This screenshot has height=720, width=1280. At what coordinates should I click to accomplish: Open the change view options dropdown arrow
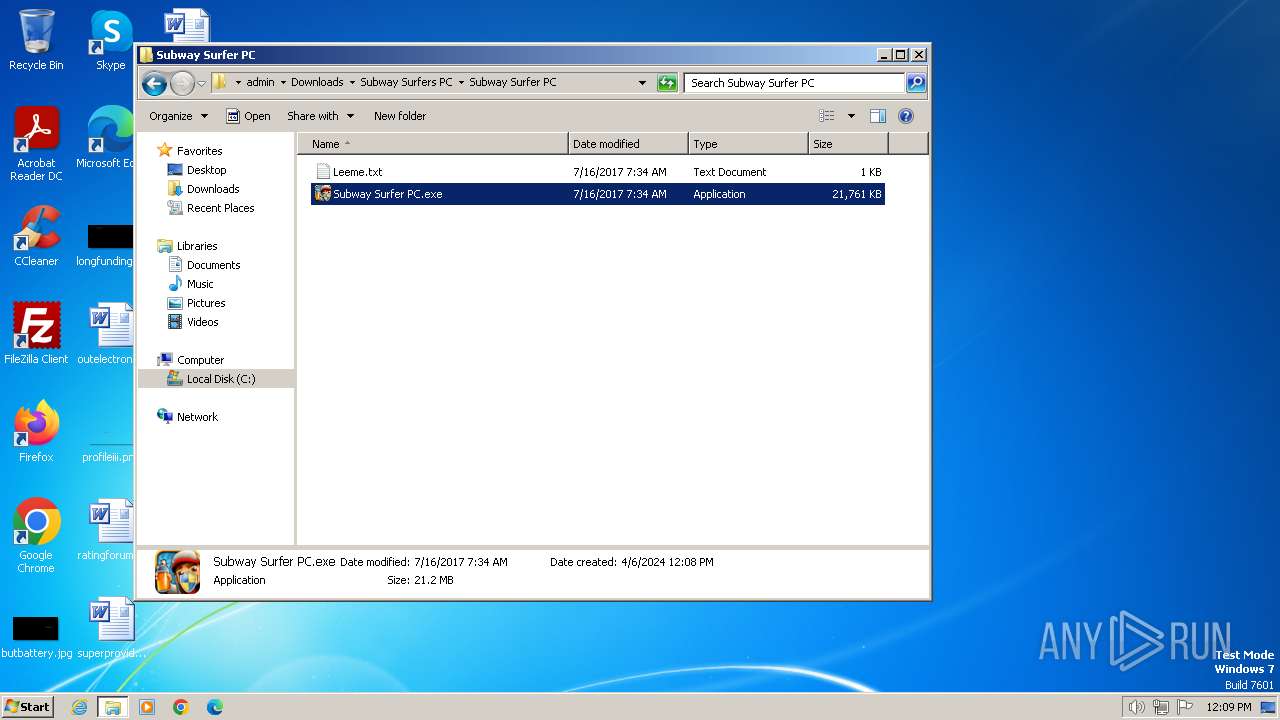(x=851, y=116)
